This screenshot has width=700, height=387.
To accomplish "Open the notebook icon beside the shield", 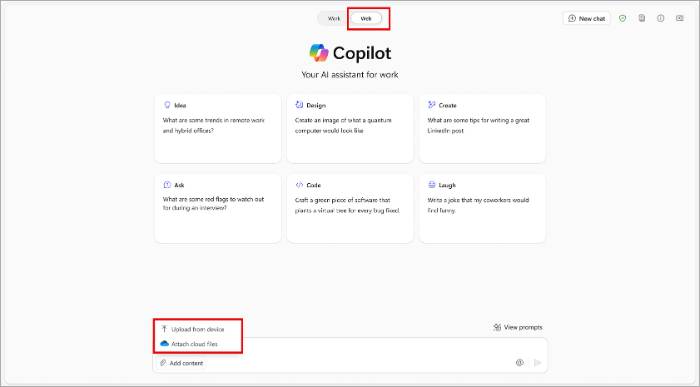I will pyautogui.click(x=642, y=18).
